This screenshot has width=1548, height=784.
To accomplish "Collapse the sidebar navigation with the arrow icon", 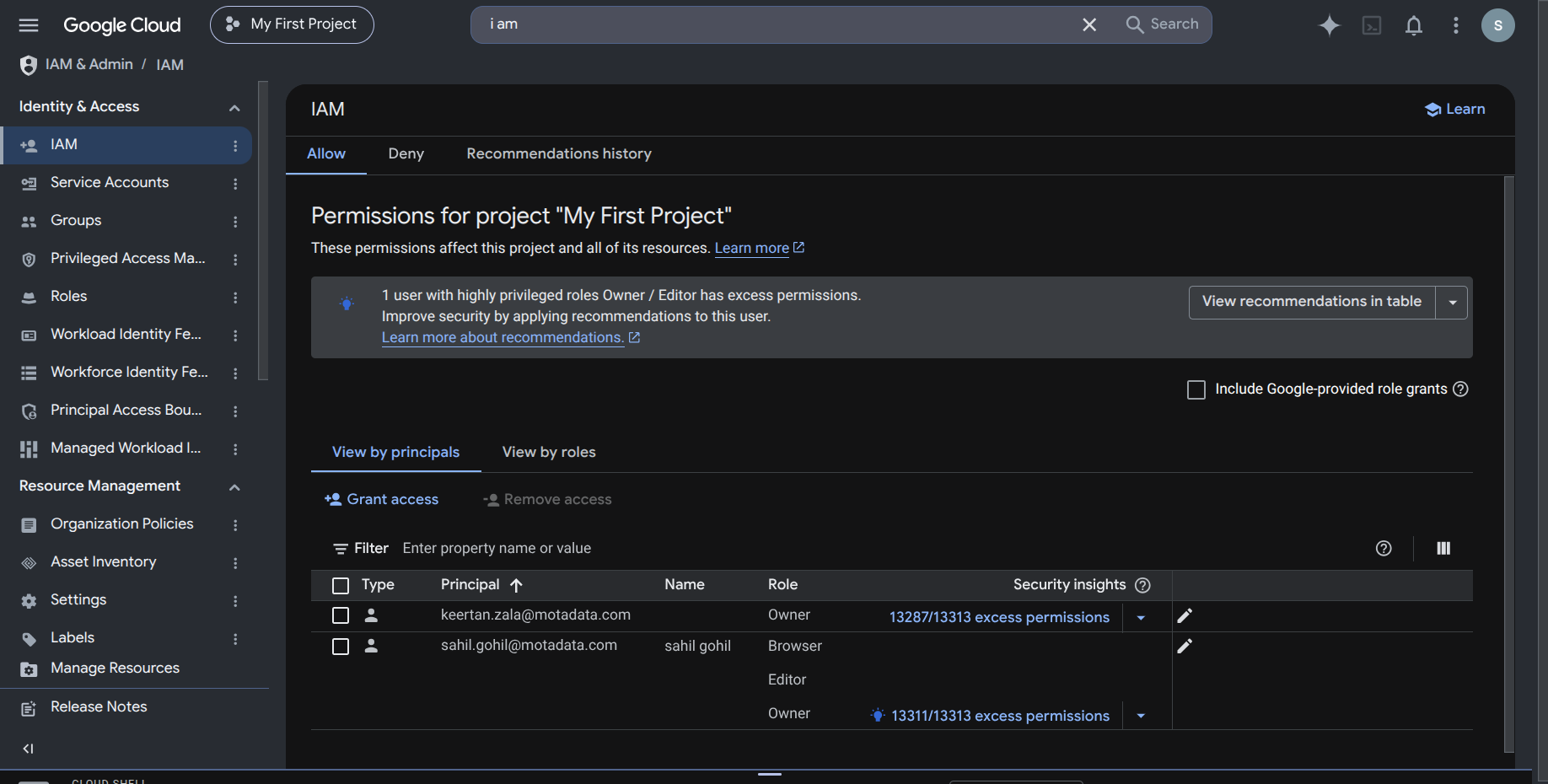I will tap(29, 749).
